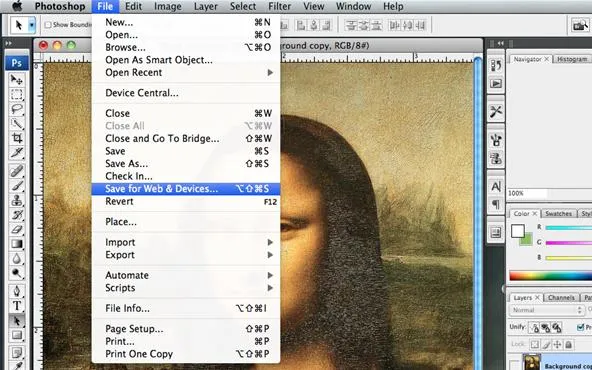Select the Brush tool
This screenshot has width=592, height=370.
17,186
